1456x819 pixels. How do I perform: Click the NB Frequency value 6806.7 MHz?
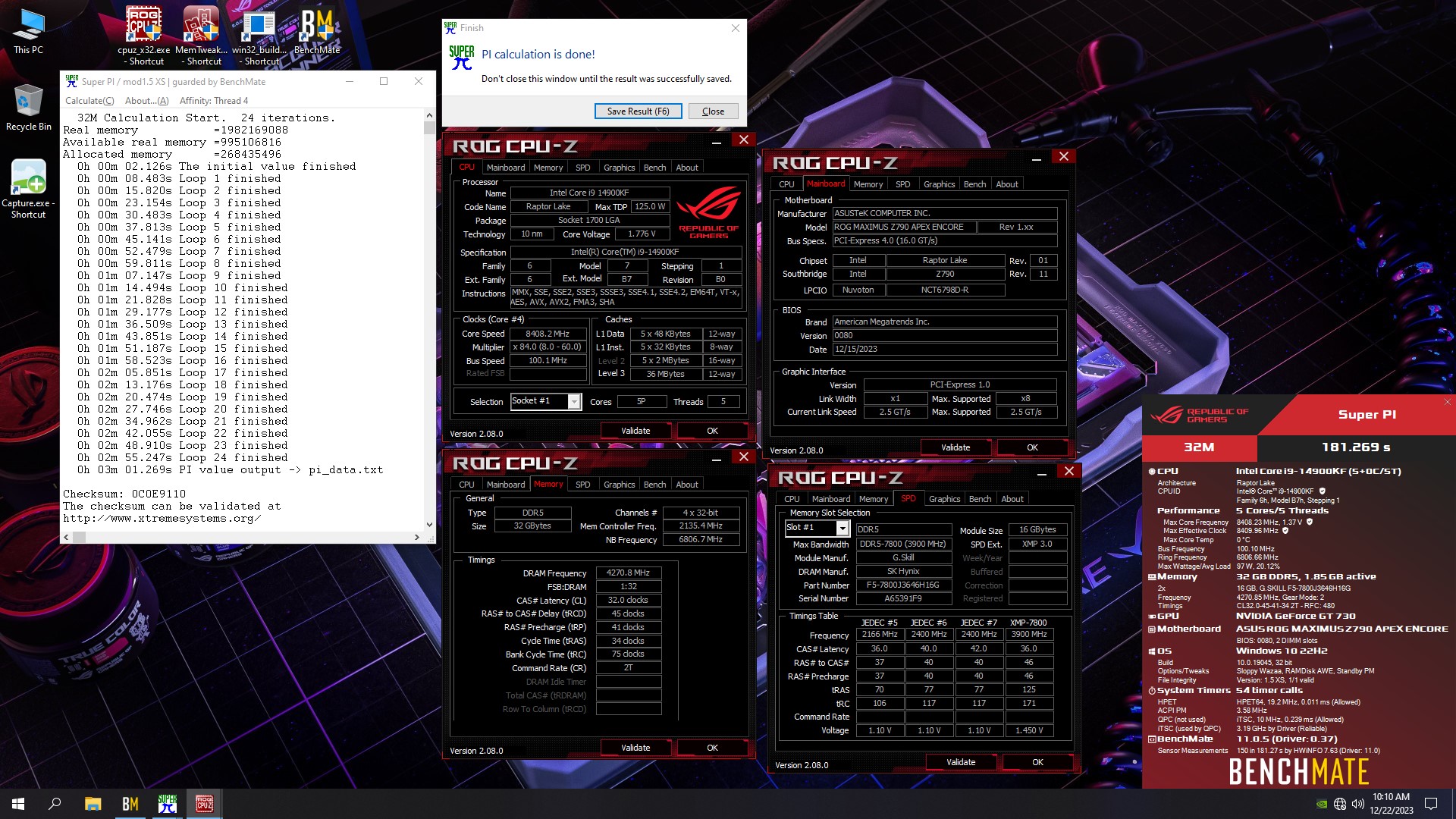pos(700,540)
